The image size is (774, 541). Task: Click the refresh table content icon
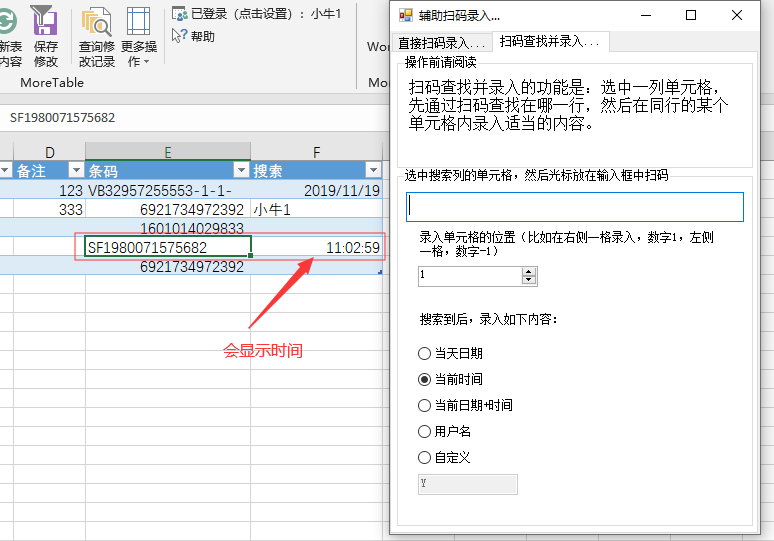8,22
